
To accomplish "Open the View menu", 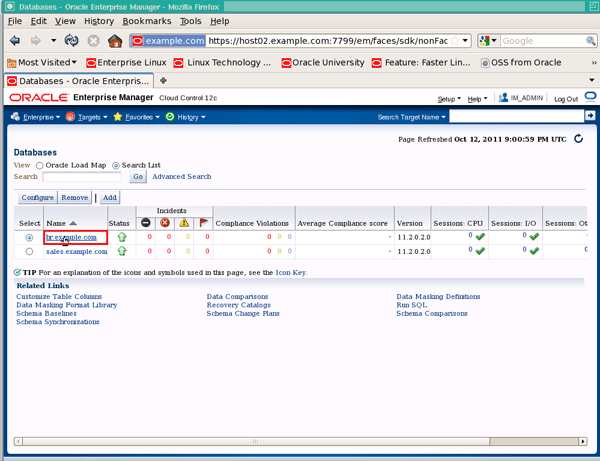I will 65,21.
